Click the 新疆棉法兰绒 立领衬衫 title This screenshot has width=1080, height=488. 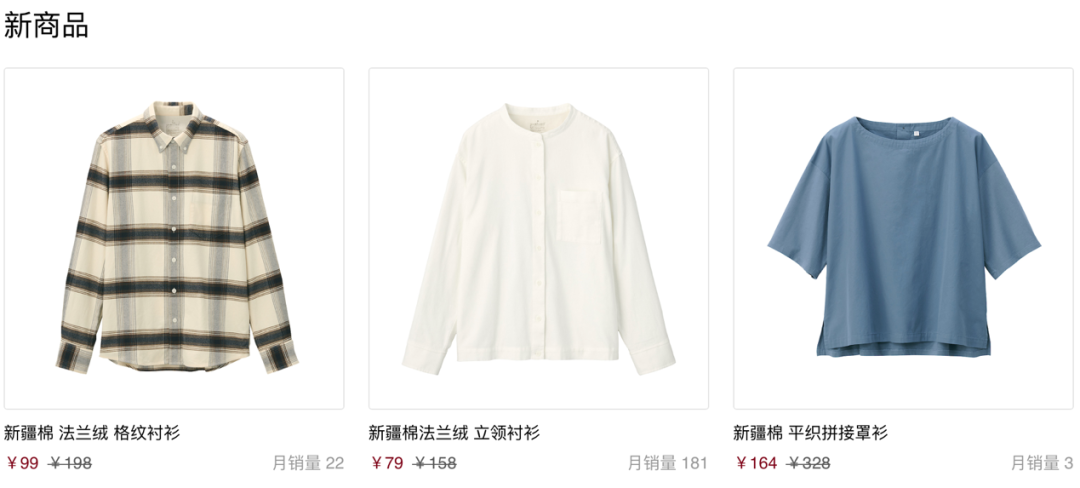[455, 433]
